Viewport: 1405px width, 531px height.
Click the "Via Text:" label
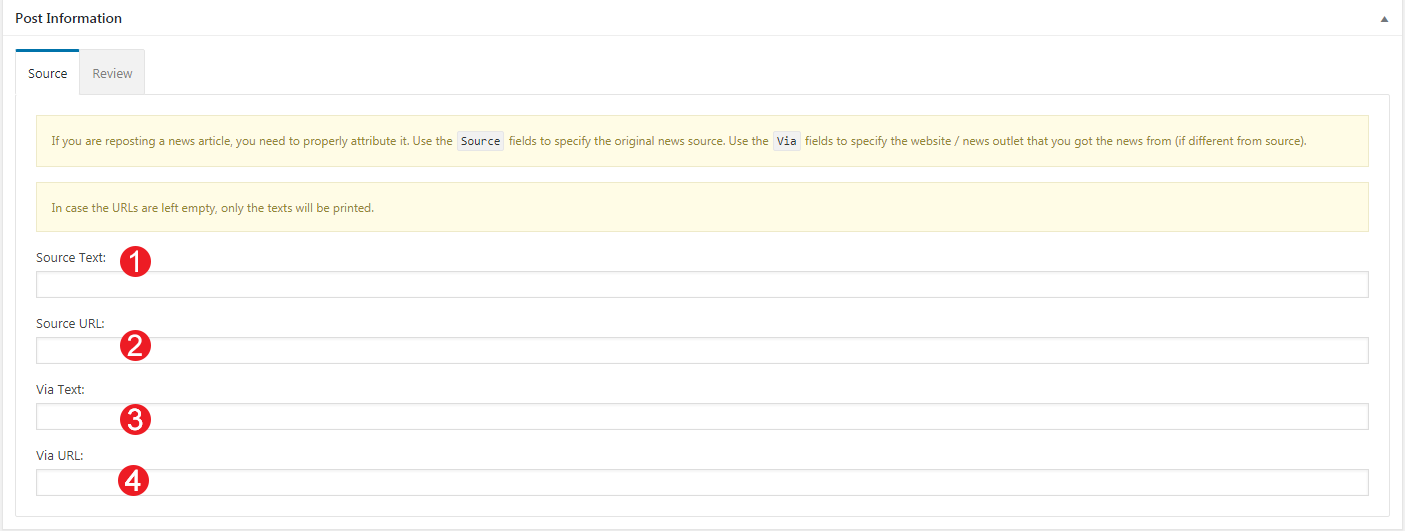pyautogui.click(x=60, y=390)
